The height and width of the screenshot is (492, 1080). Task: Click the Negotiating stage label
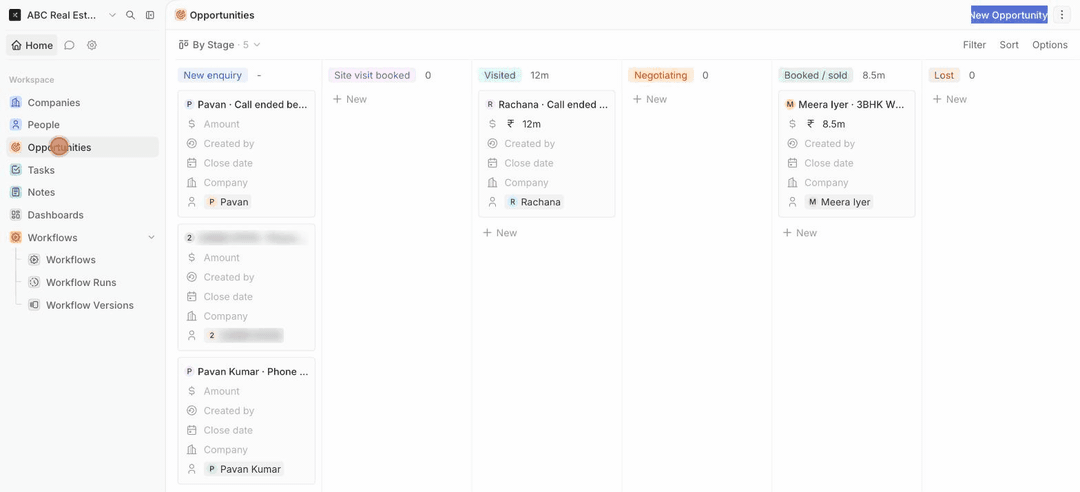coord(661,75)
